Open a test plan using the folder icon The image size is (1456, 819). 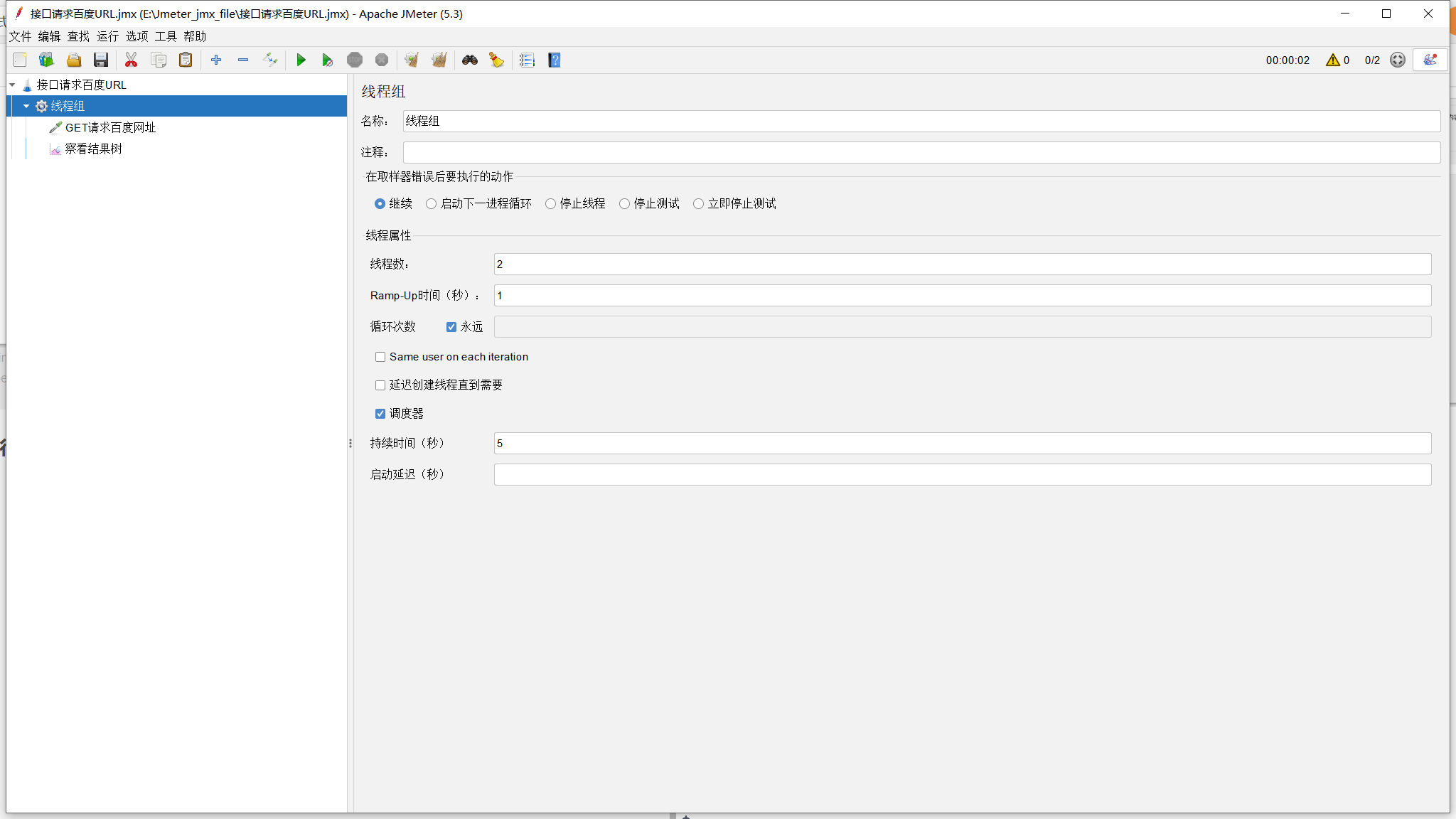coord(74,60)
